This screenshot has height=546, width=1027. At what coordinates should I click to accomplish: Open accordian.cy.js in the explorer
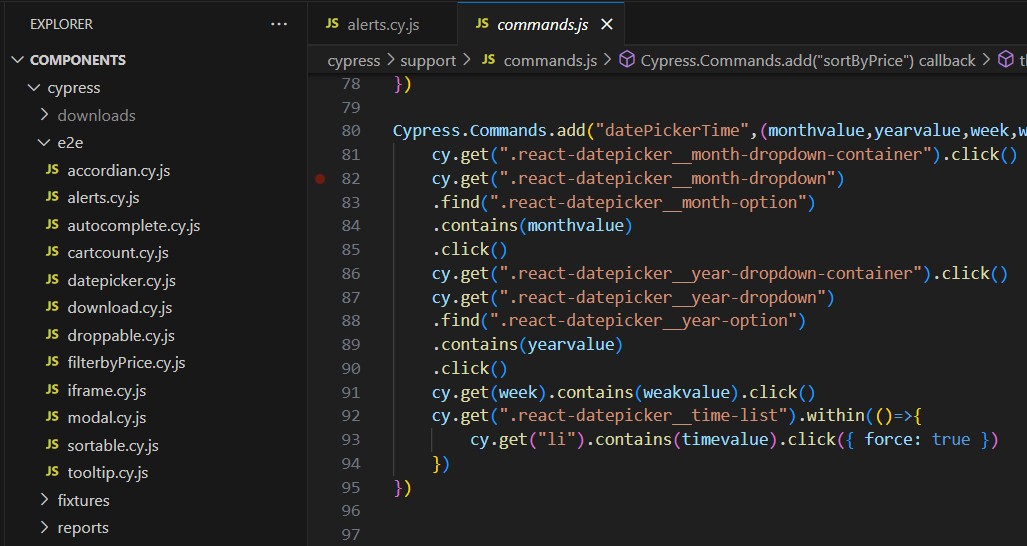pos(119,171)
